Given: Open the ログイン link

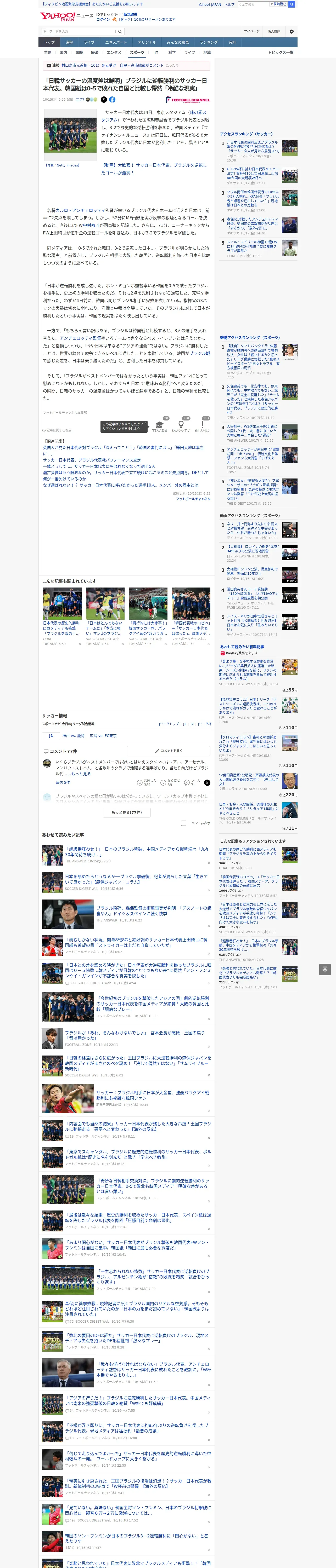Looking at the screenshot, I should [x=103, y=20].
